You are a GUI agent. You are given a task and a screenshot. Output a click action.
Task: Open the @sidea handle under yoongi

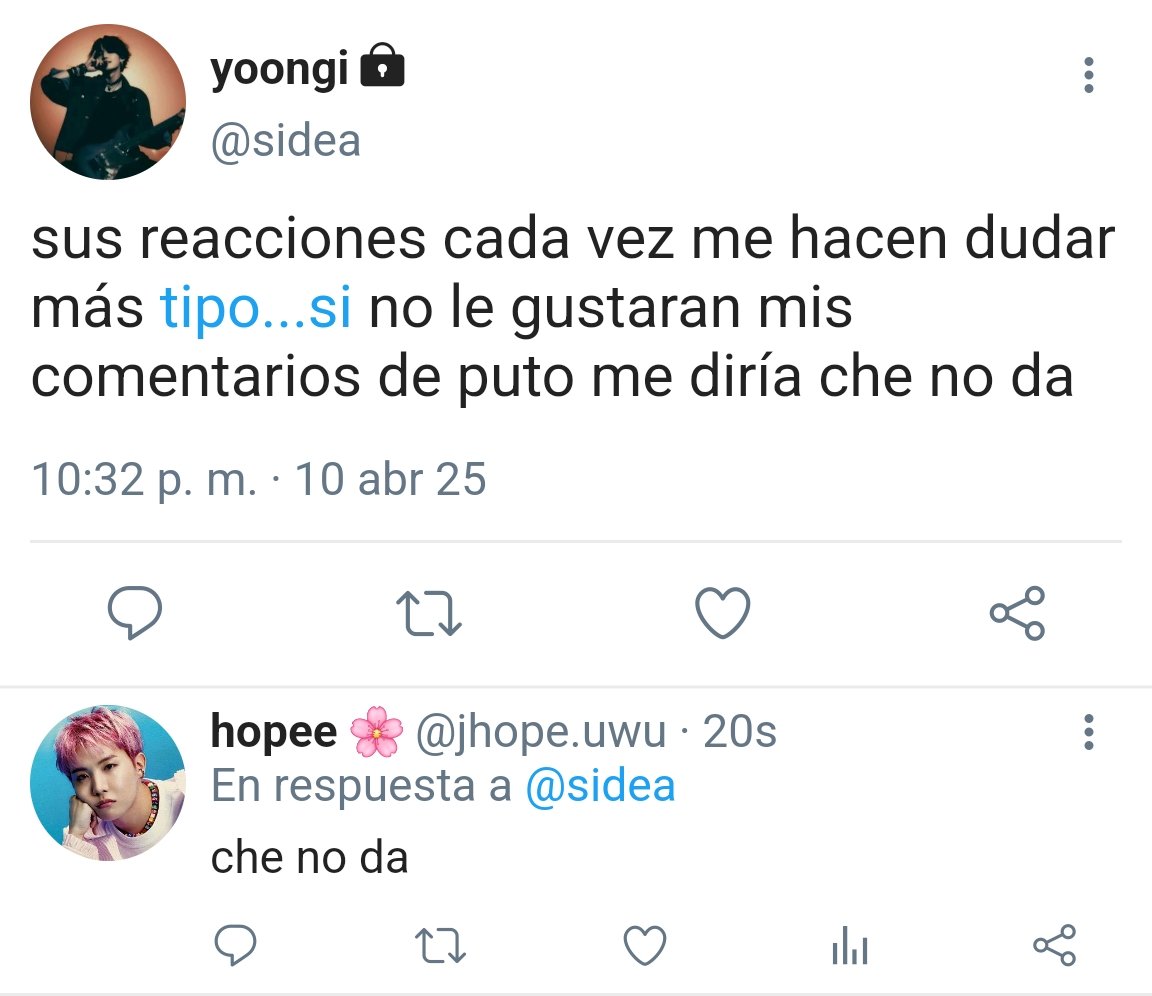(x=286, y=141)
